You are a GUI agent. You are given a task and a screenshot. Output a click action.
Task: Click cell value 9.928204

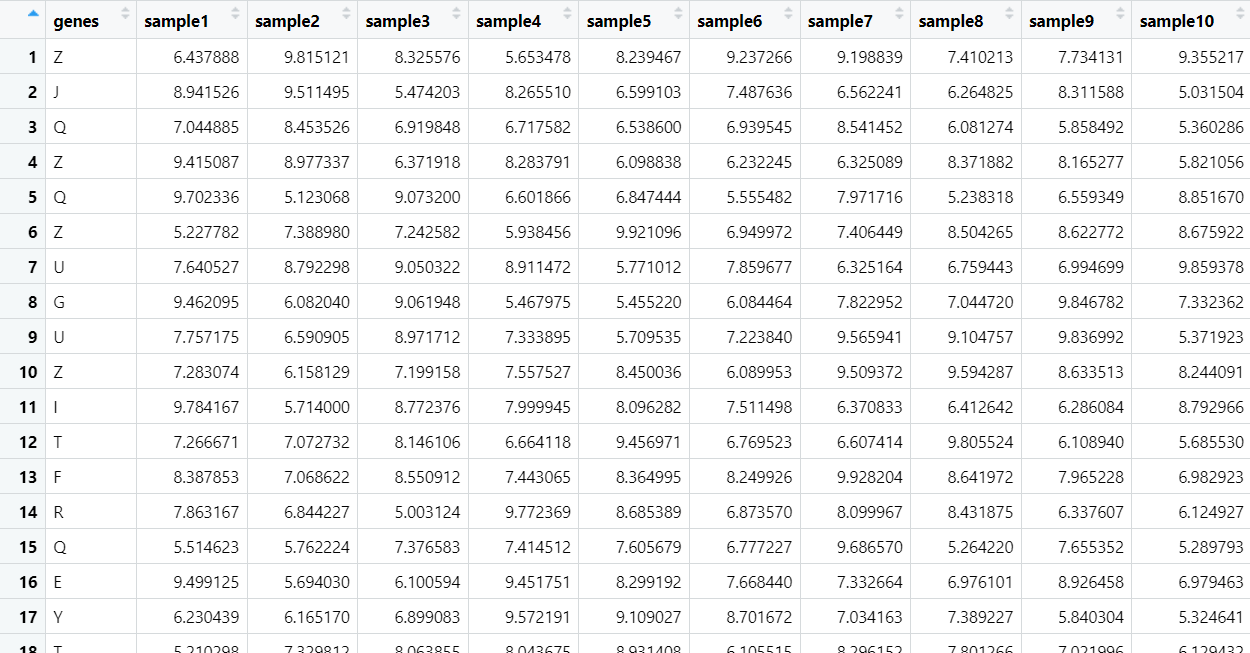click(870, 477)
